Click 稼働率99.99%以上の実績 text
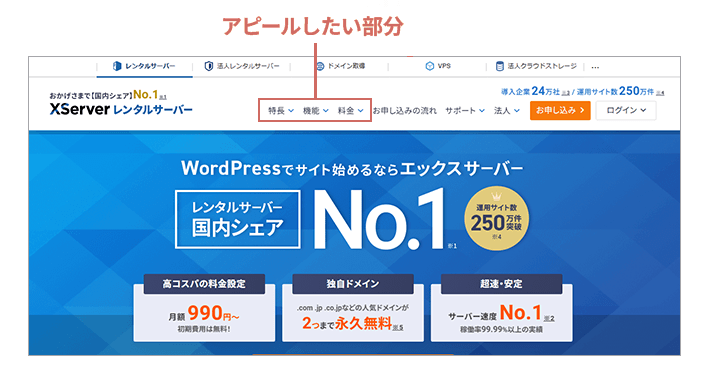Screen dimensions: 710x379 tap(501, 330)
